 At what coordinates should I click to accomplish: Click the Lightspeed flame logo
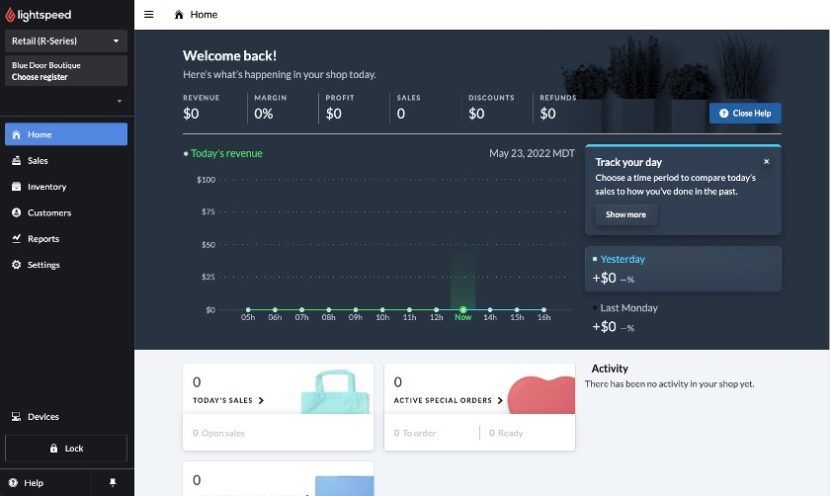(x=10, y=15)
